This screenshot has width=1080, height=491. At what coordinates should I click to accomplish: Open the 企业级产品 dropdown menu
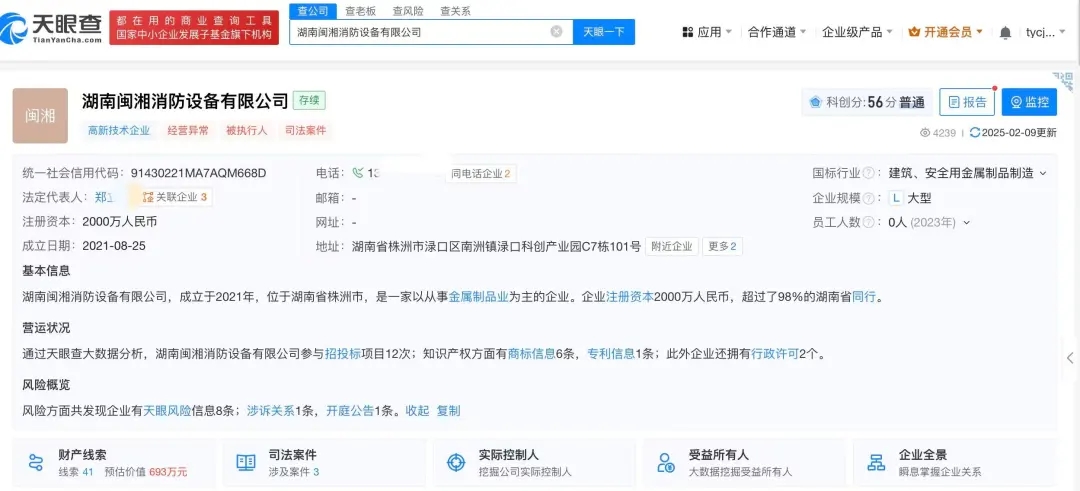[x=857, y=32]
